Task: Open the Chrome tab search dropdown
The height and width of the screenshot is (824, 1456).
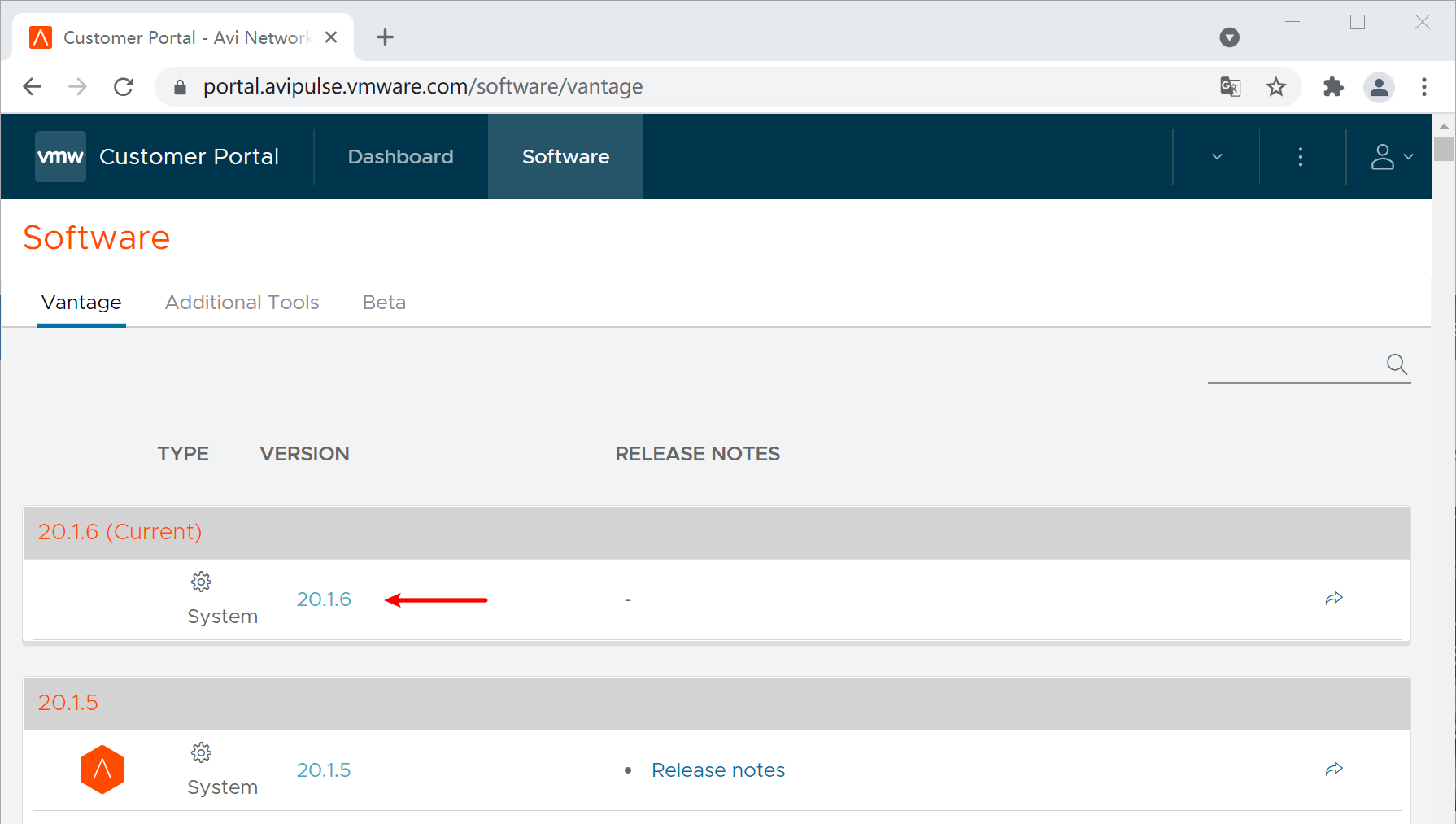Action: point(1229,37)
